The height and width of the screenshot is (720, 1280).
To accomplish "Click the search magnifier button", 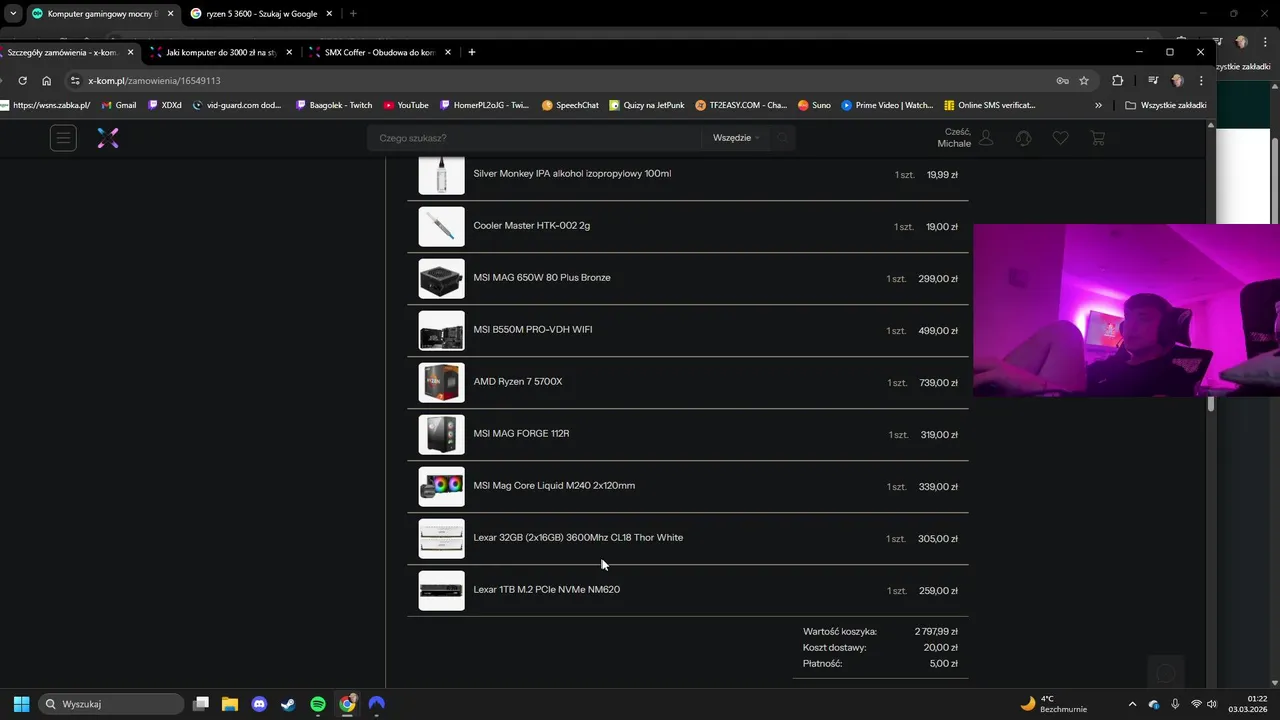I will click(782, 138).
